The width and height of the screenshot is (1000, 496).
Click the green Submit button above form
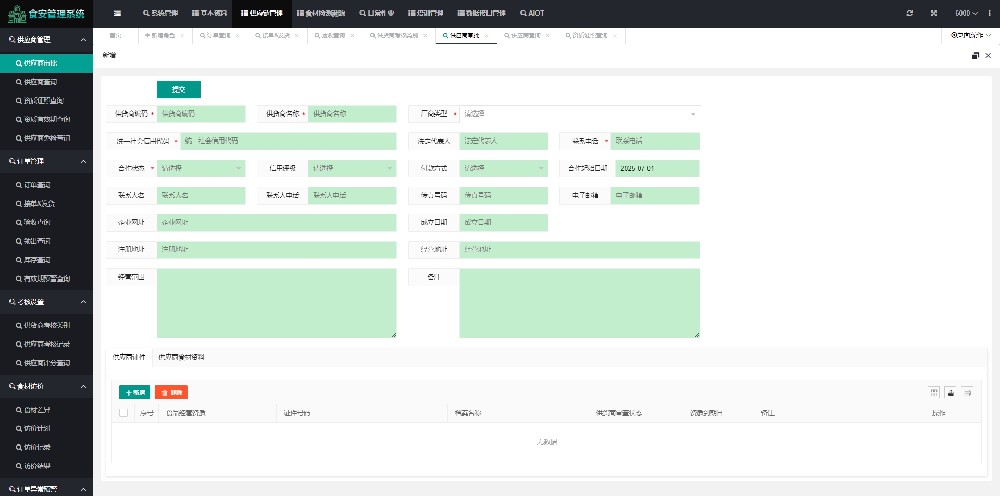(x=178, y=89)
